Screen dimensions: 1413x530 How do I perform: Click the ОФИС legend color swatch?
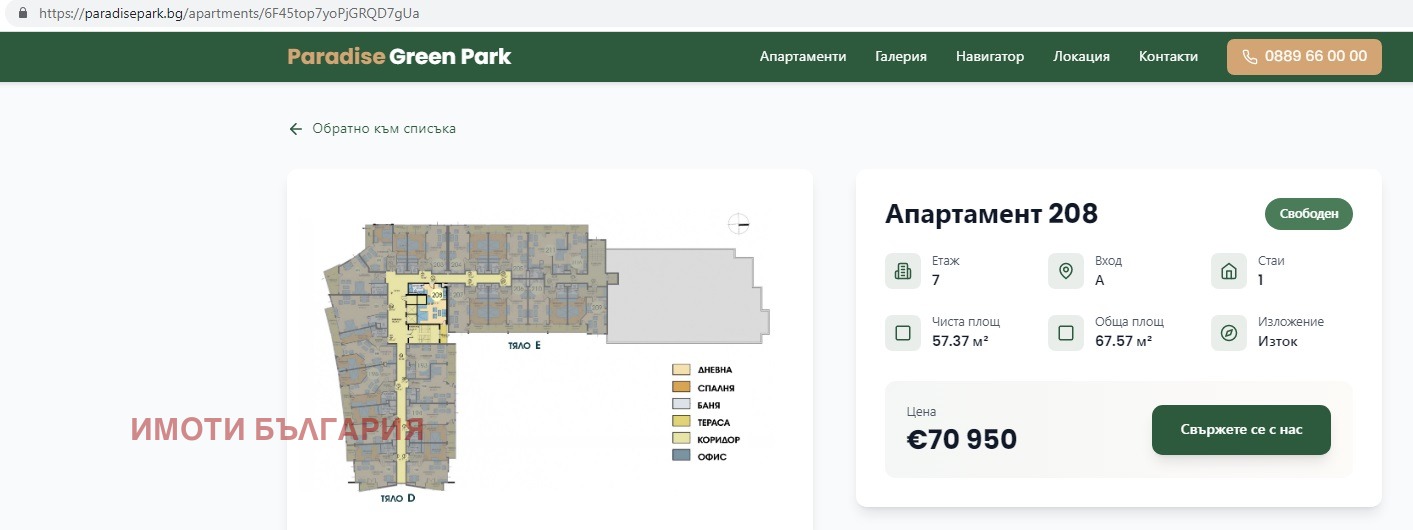click(681, 456)
